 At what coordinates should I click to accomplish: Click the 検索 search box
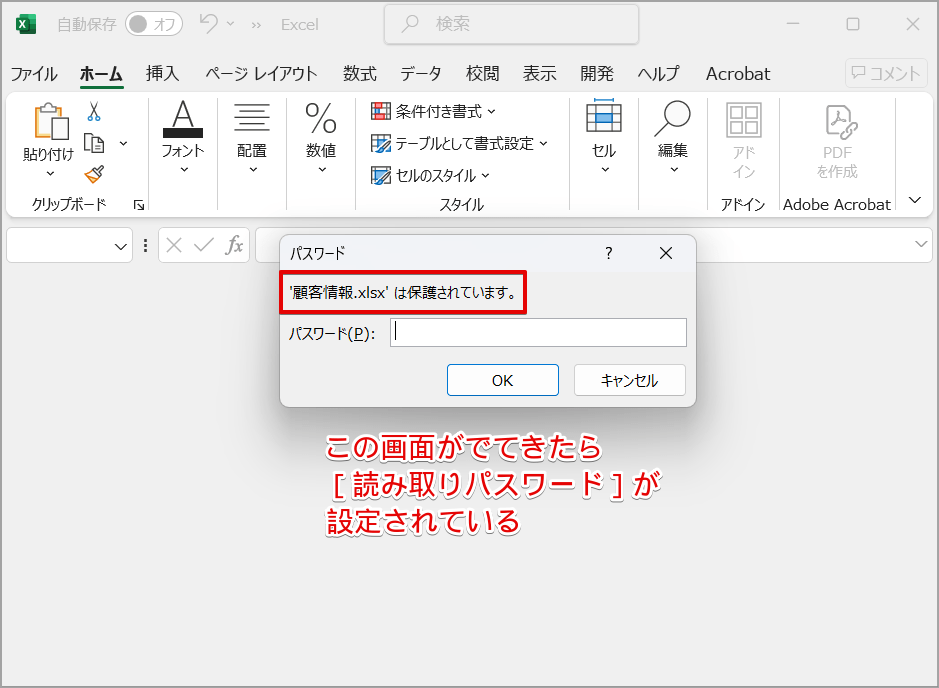click(x=511, y=24)
